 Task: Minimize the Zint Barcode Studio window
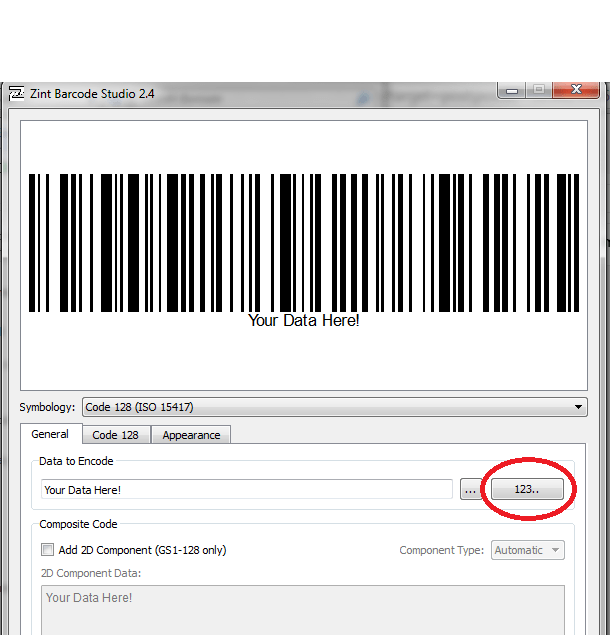coord(512,90)
